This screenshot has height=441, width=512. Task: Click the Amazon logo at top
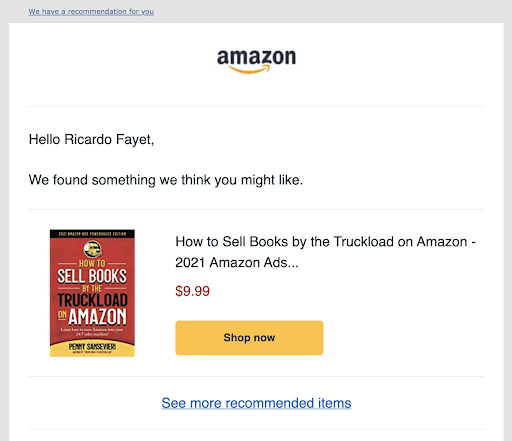pos(256,61)
